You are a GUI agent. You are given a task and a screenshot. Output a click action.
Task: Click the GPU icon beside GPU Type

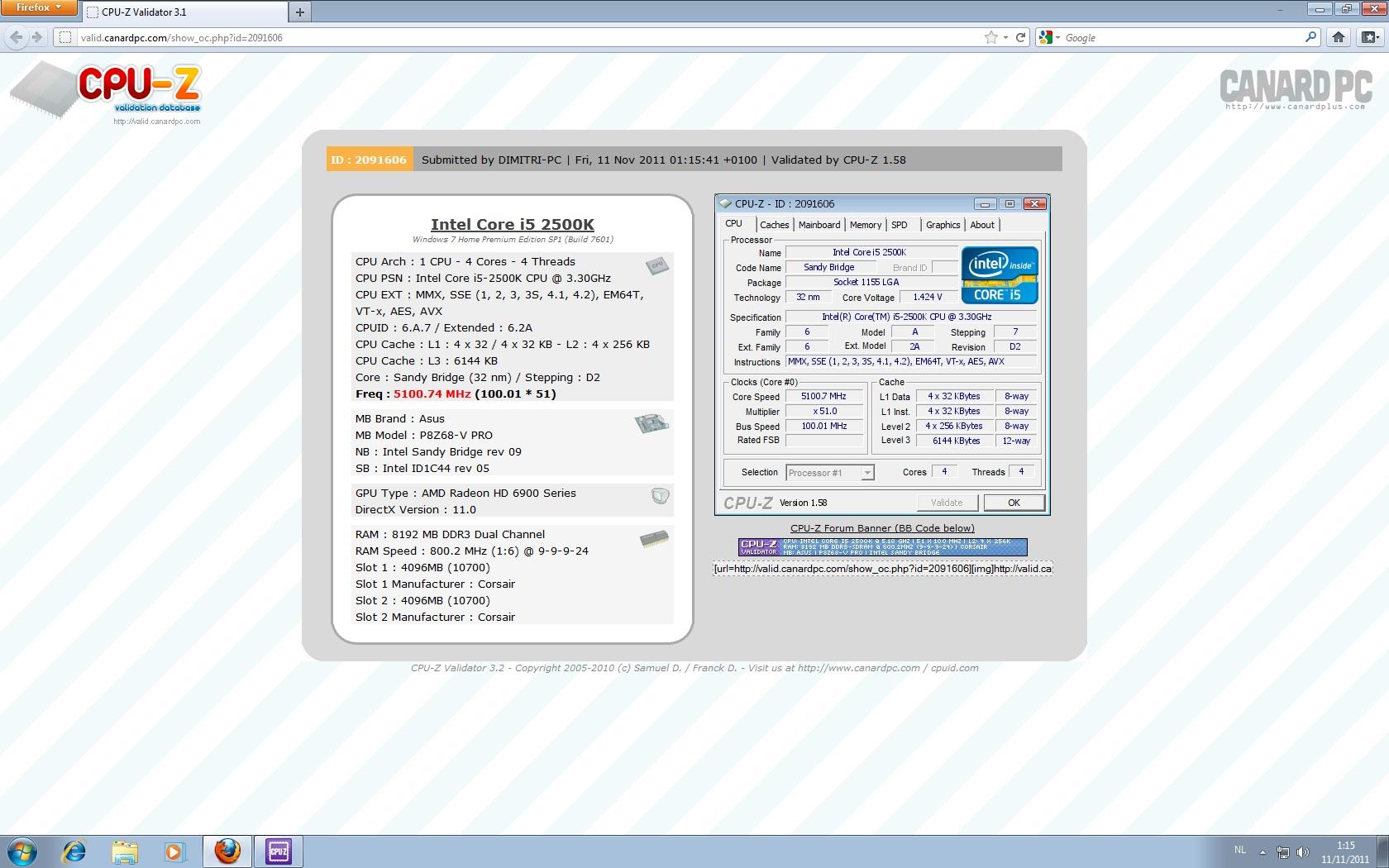[x=660, y=496]
